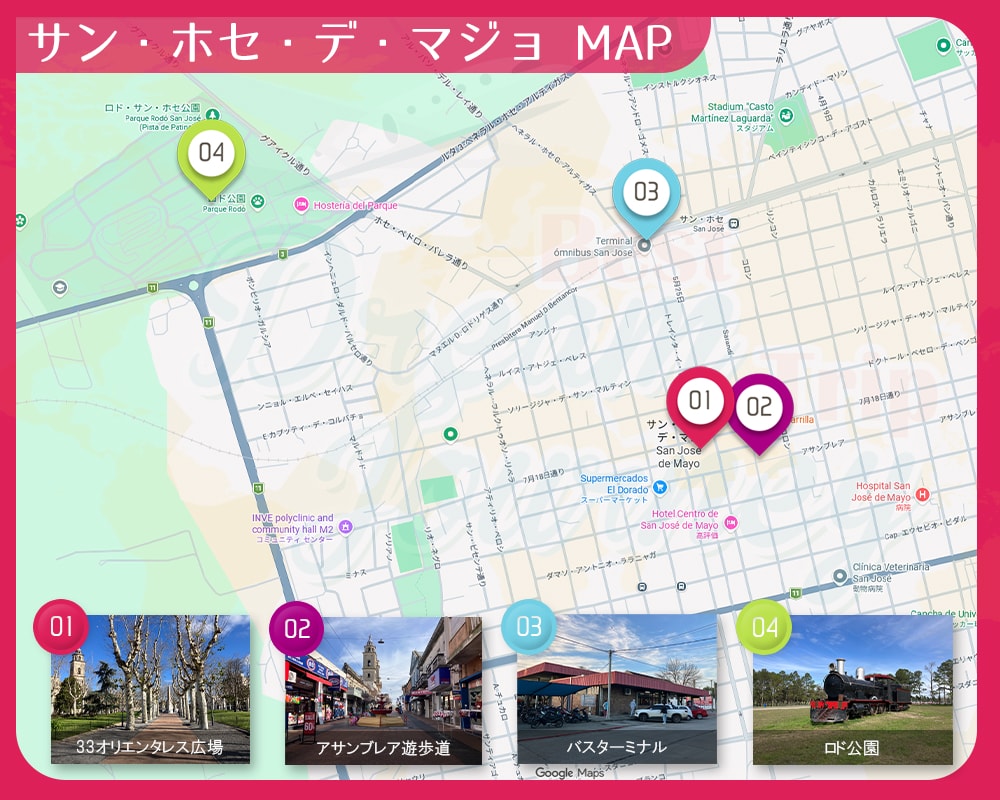1000x800 pixels.
Task: Click the blue 03 badge above thumbnail
Action: click(529, 626)
